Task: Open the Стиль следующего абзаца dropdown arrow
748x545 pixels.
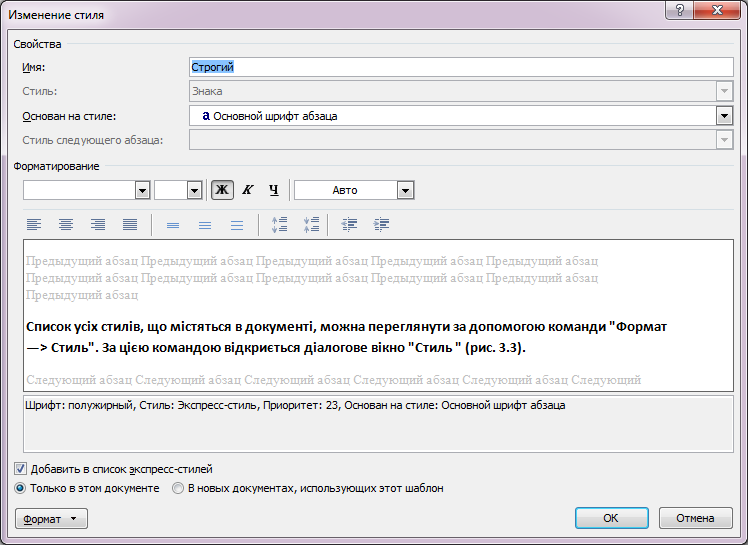Action: pyautogui.click(x=724, y=140)
